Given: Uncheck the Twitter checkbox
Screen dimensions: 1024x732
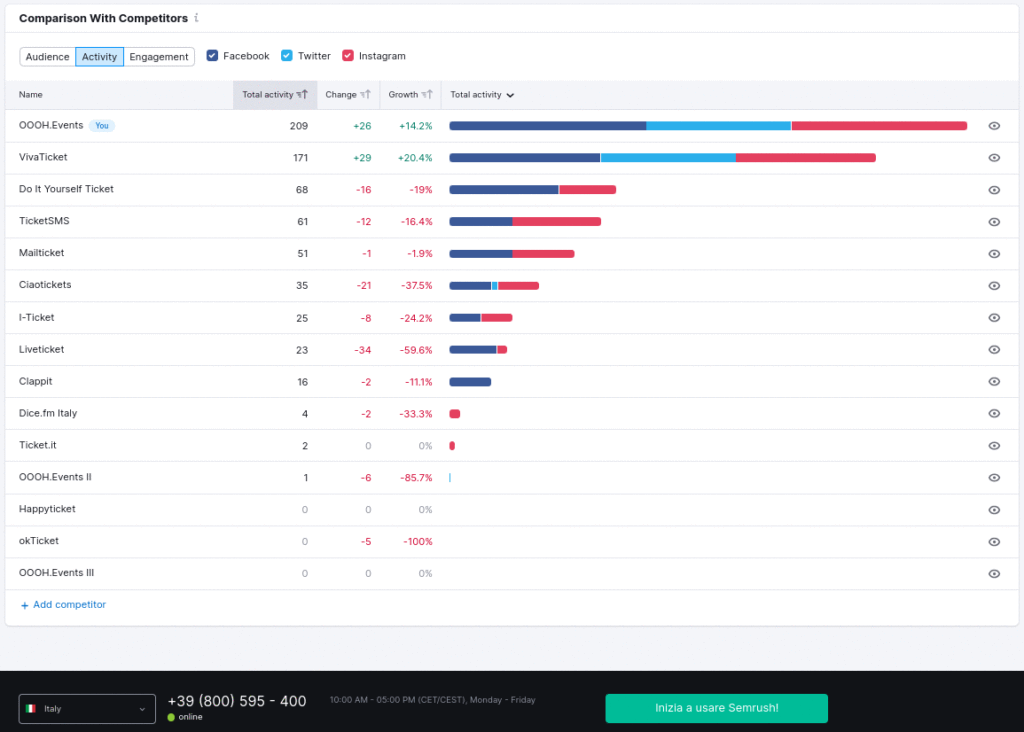Looking at the screenshot, I should (287, 56).
